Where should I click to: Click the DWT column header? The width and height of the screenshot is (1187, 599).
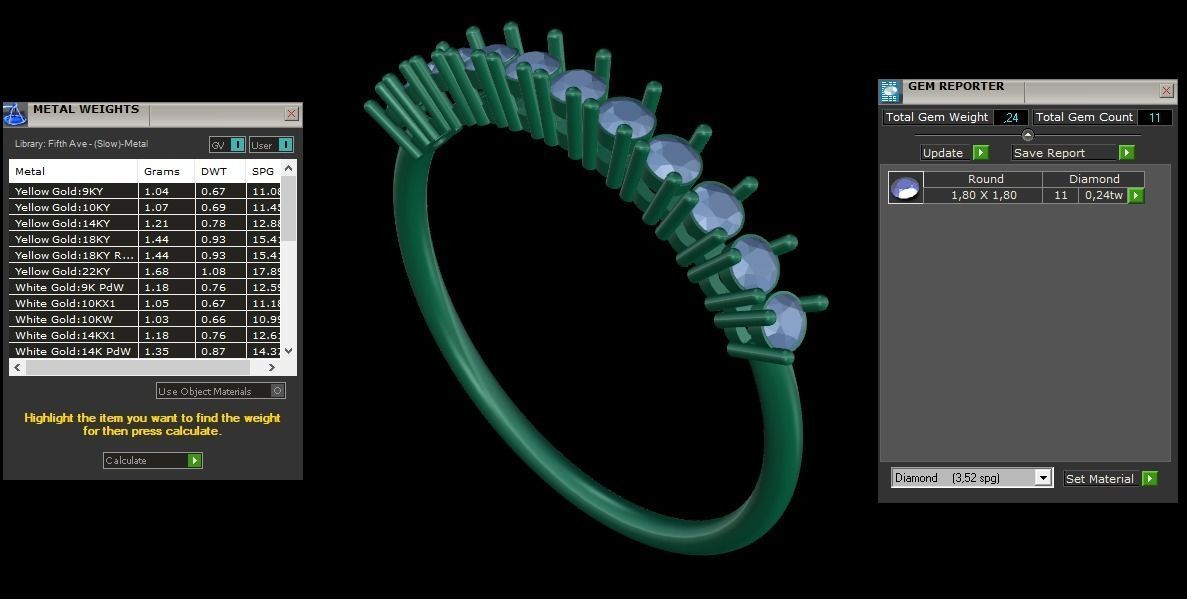(220, 171)
